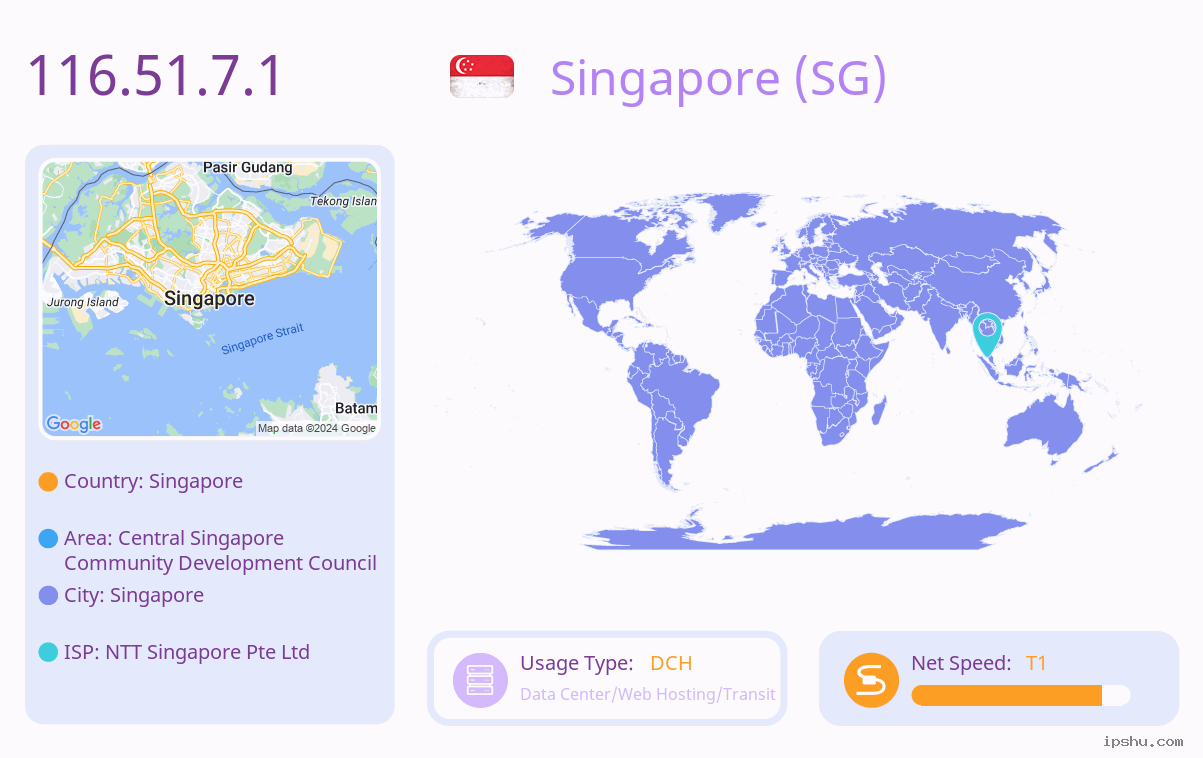1203x758 pixels.
Task: Click Data Center/Web Hosting/Transit description
Action: pos(648,694)
